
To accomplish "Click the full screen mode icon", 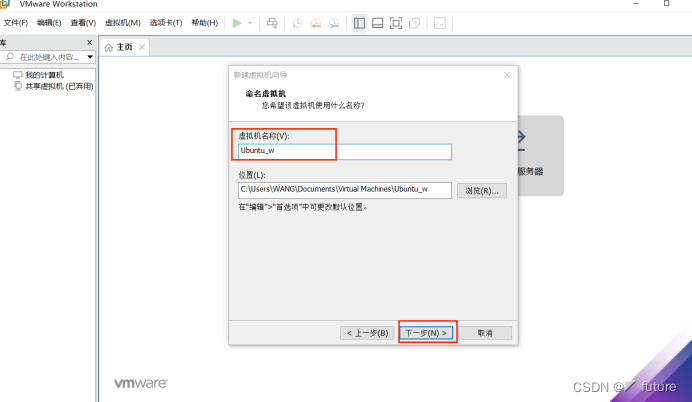I will coord(396,23).
